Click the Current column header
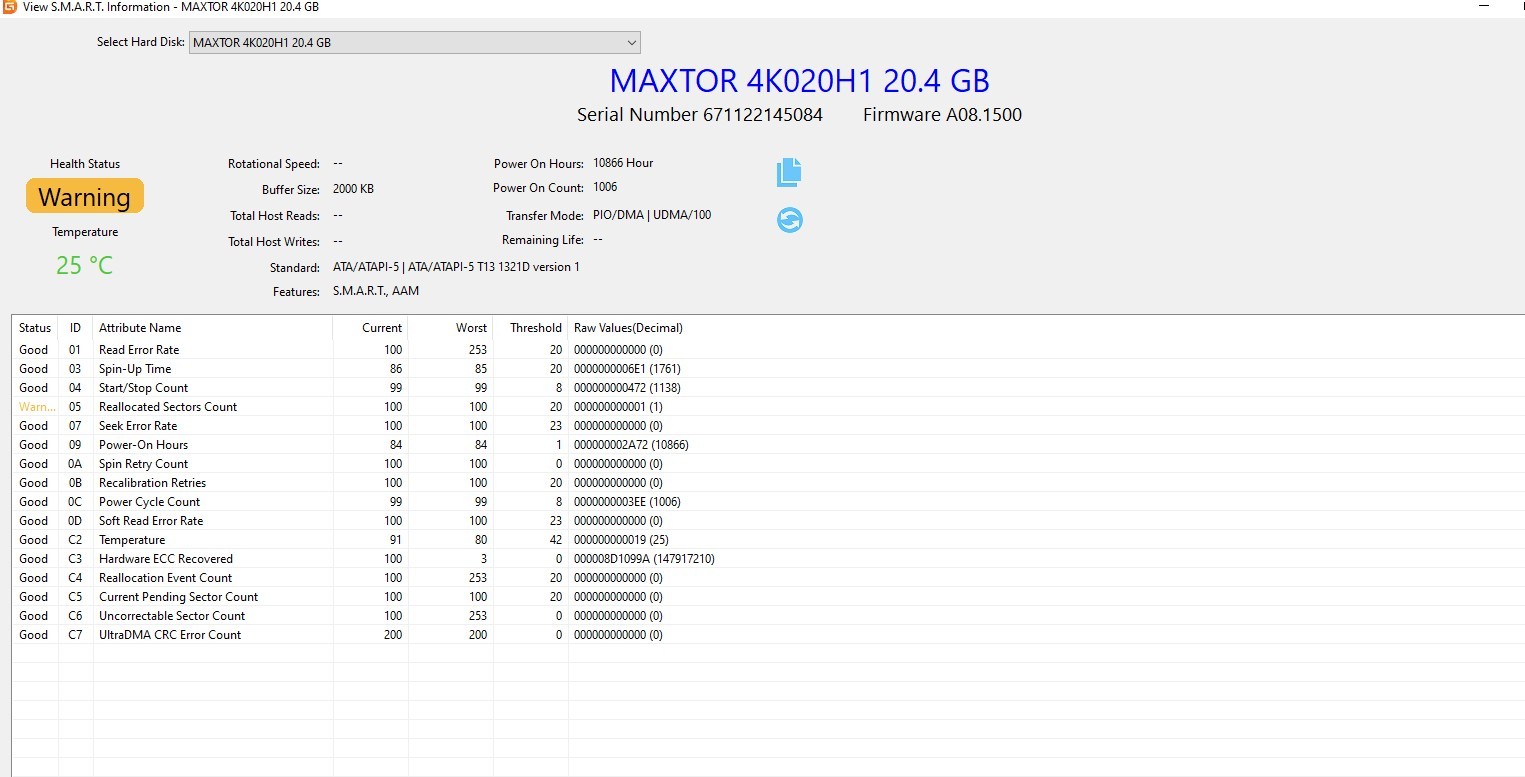The height and width of the screenshot is (777, 1525). pos(371,328)
